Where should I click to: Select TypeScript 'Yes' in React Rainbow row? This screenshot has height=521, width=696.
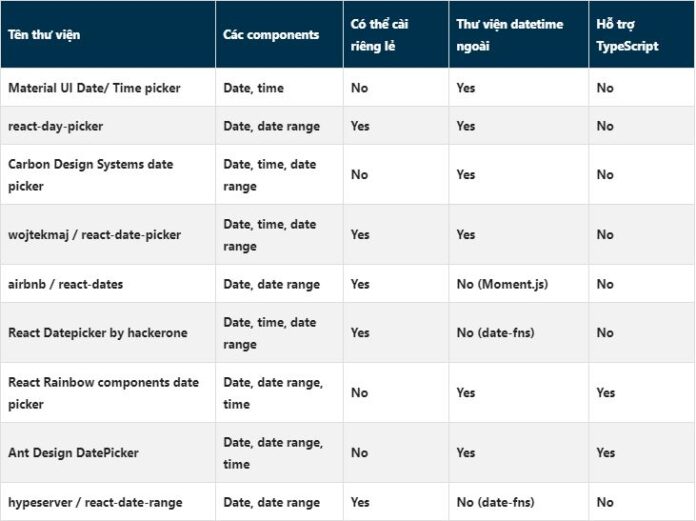(606, 393)
